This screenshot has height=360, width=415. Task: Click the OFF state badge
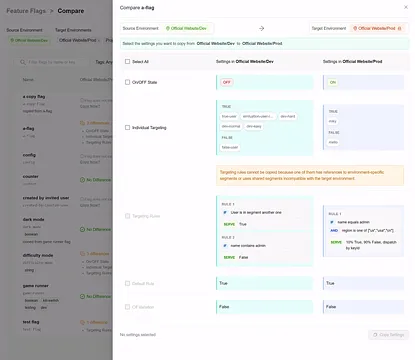tap(227, 82)
